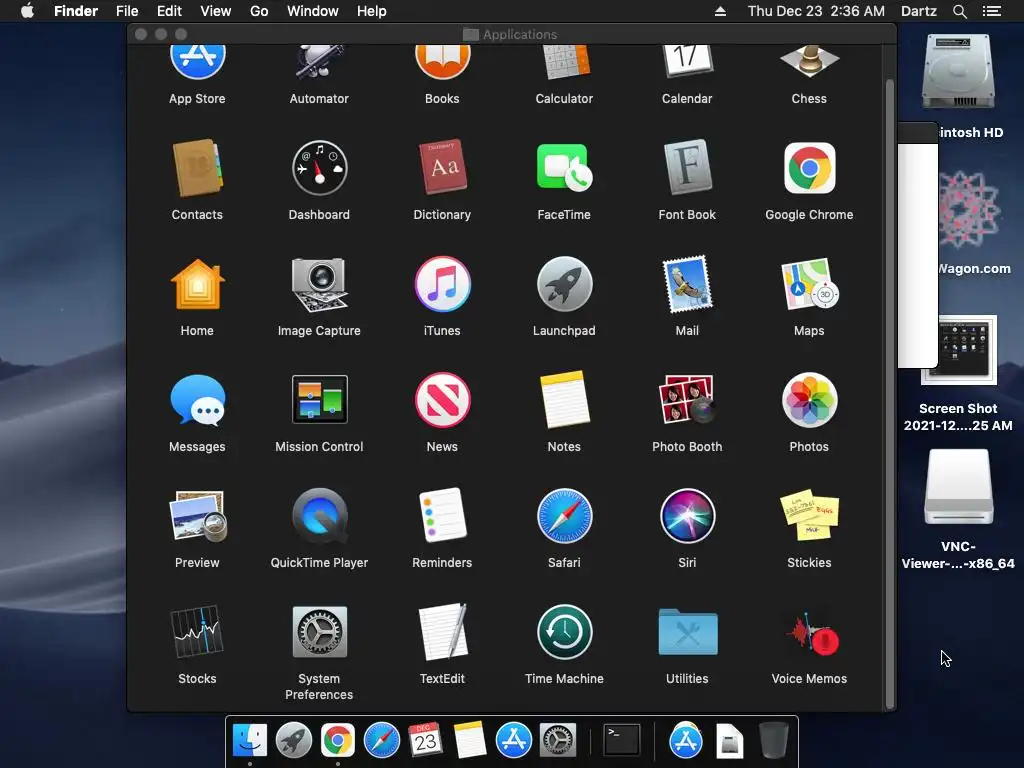The height and width of the screenshot is (768, 1024).
Task: Select the Photos app icon
Action: point(809,400)
